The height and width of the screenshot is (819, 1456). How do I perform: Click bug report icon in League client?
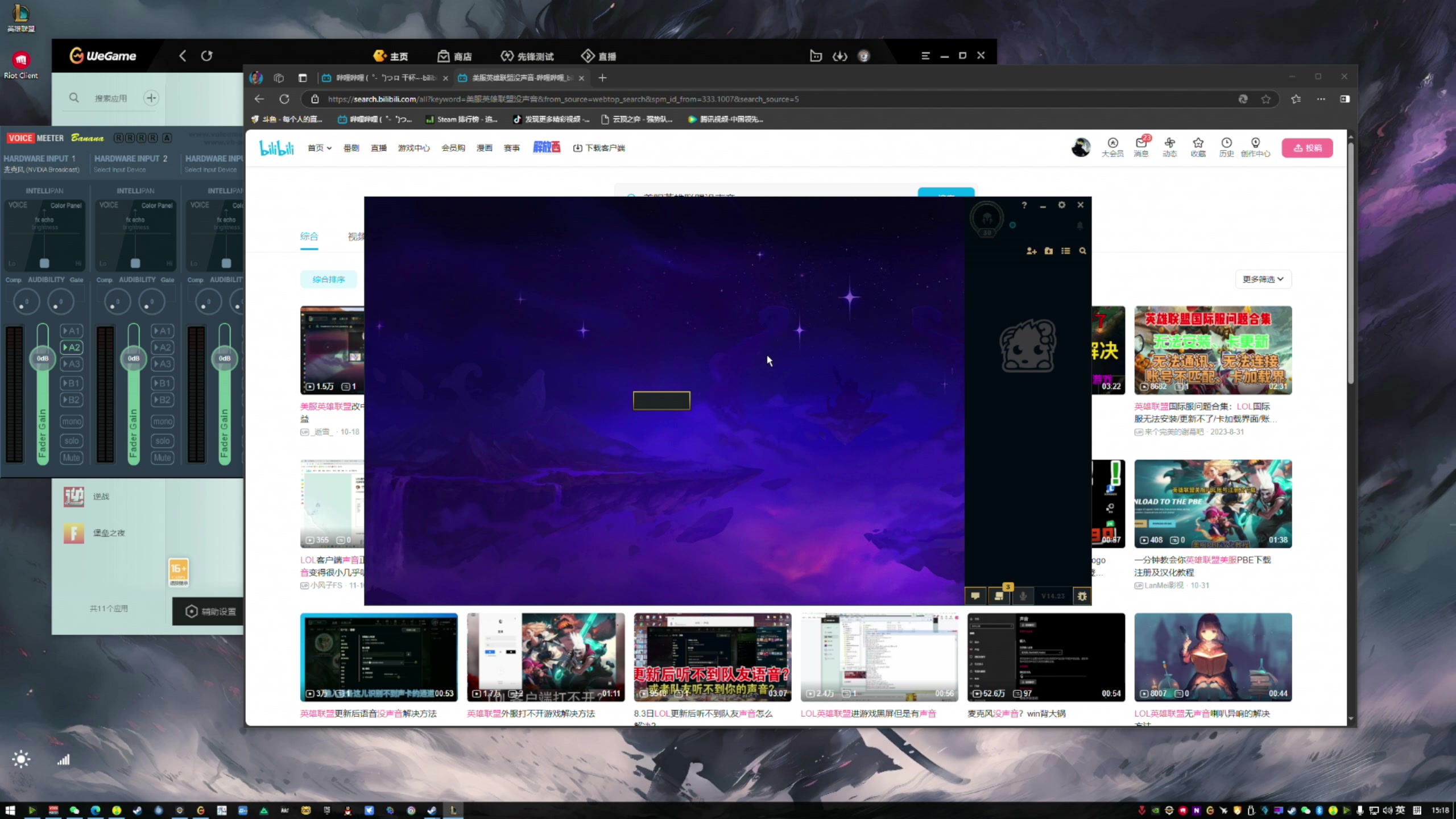point(1082,595)
